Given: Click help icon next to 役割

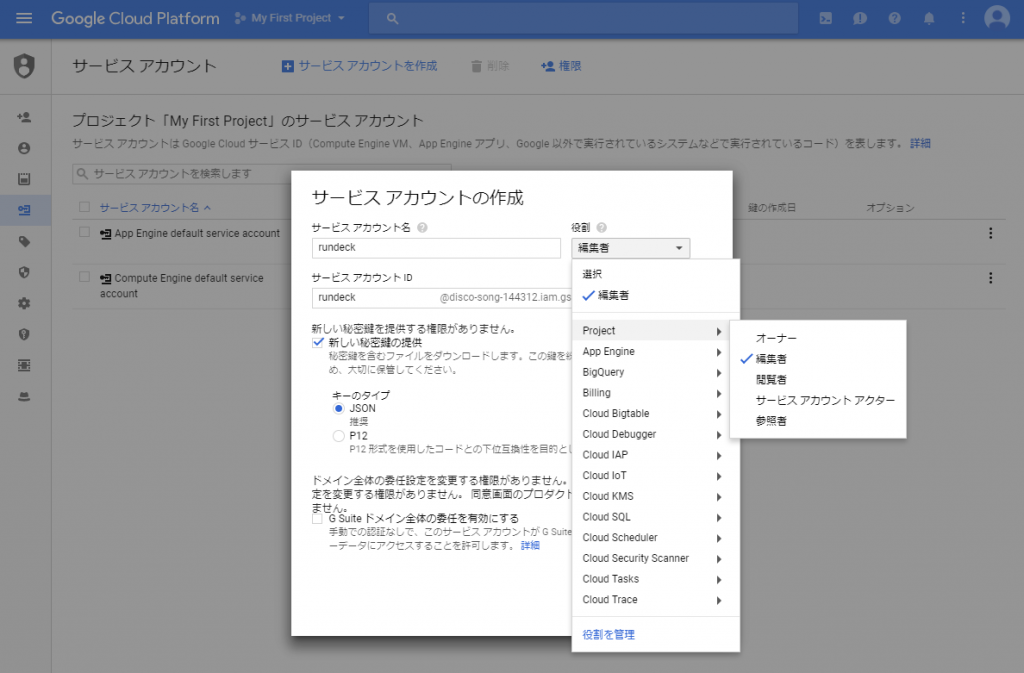Looking at the screenshot, I should 601,228.
